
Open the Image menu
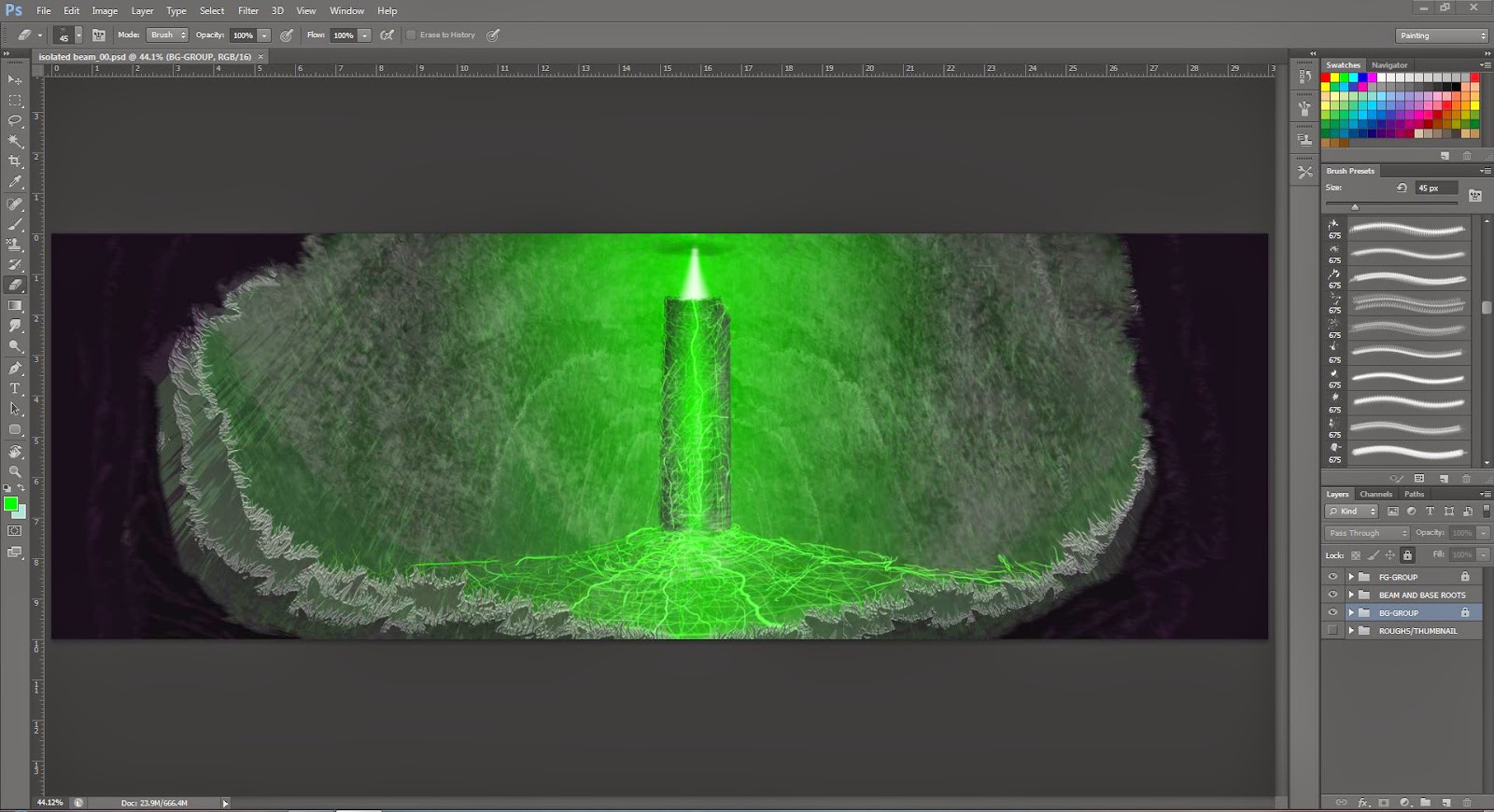[105, 10]
